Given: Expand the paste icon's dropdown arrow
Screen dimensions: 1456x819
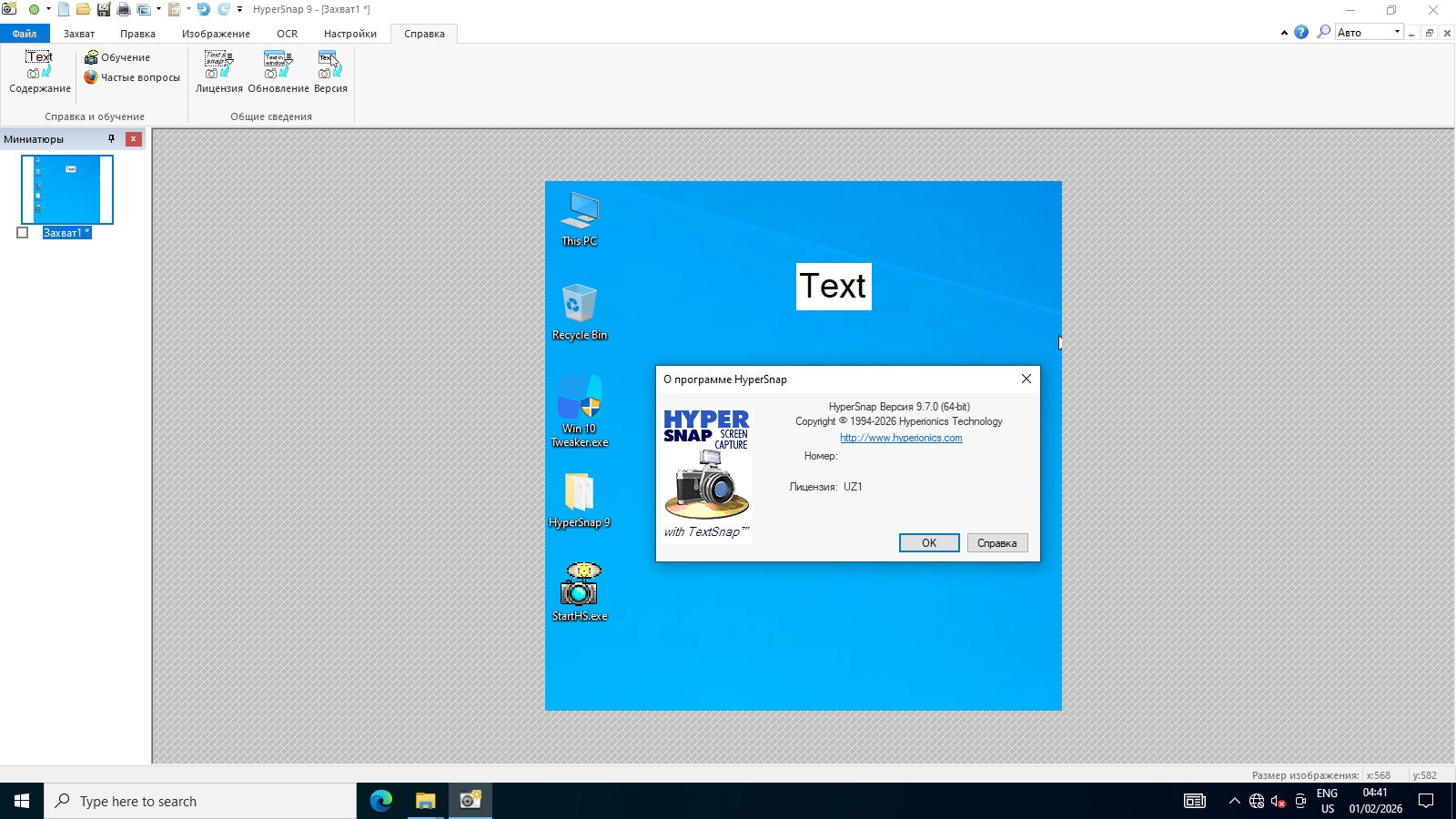Looking at the screenshot, I should (188, 9).
